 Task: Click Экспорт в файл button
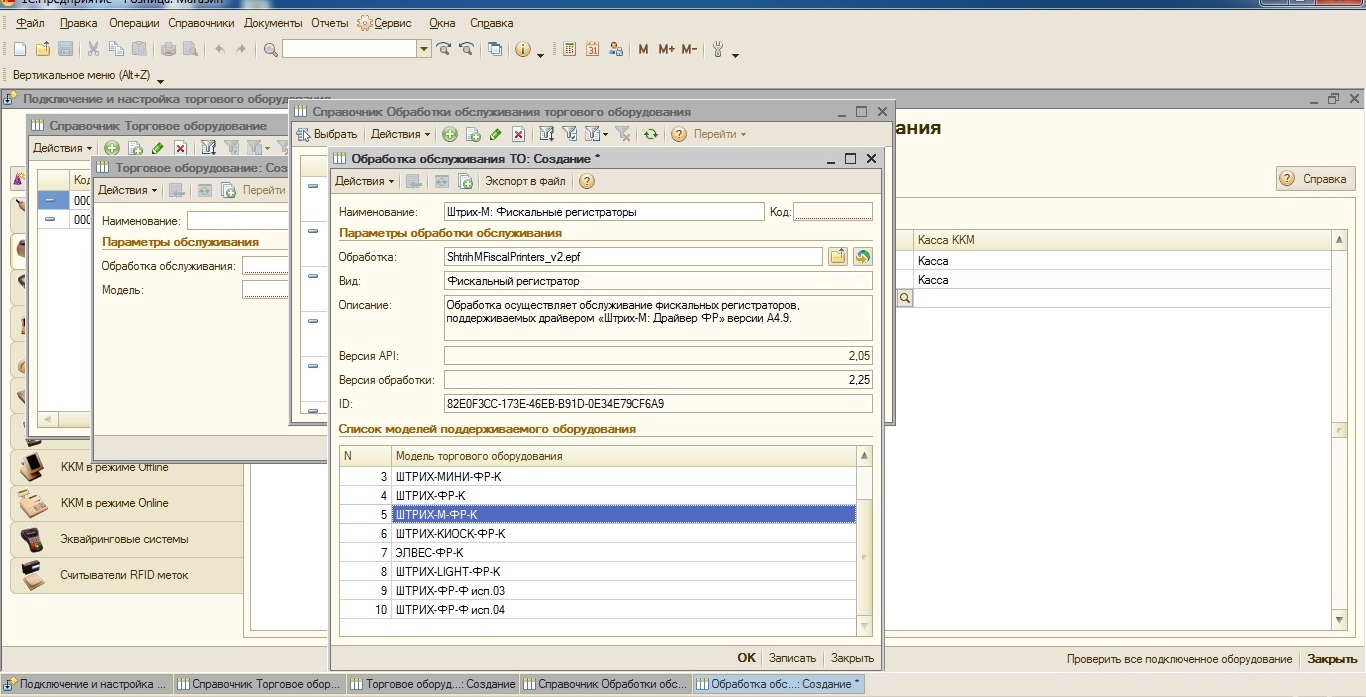525,181
